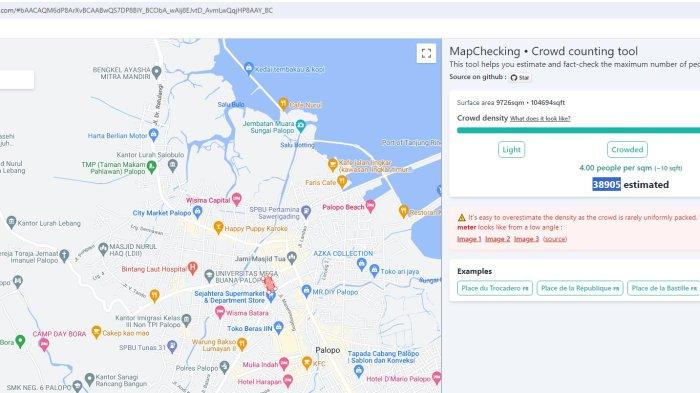The image size is (700, 393).
Task: Click Faris Cafe restaurant pin
Action: tap(342, 181)
